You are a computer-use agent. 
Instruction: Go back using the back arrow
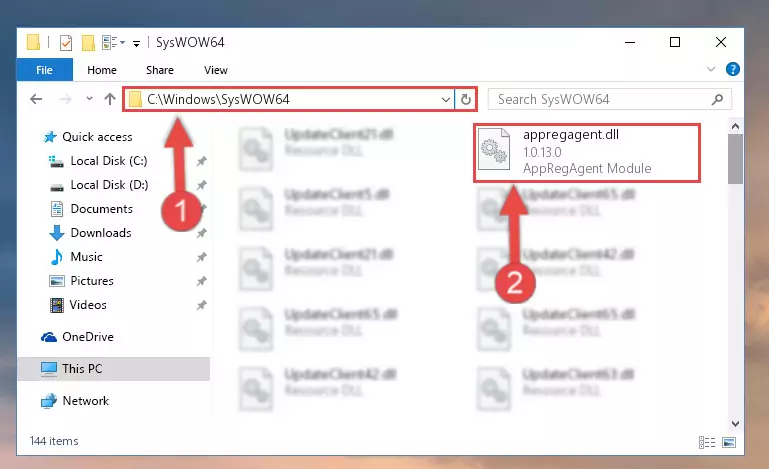coord(36,100)
